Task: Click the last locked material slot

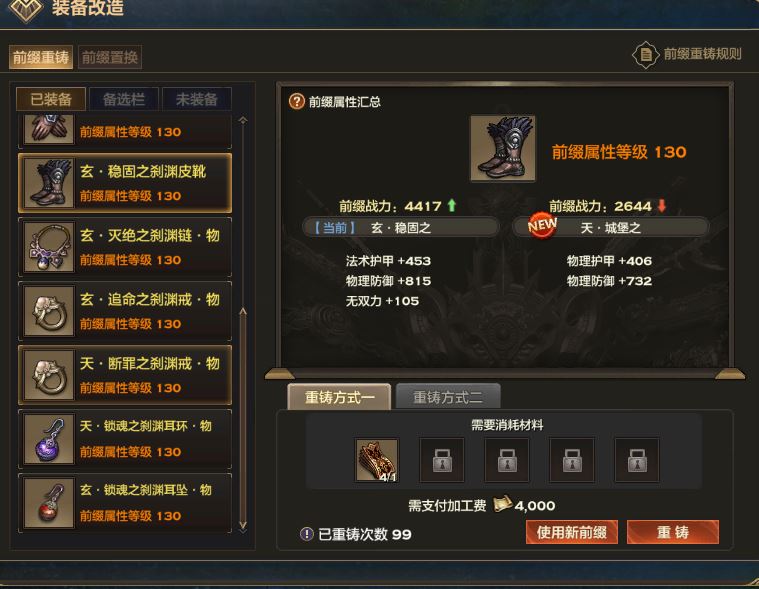Action: [637, 460]
